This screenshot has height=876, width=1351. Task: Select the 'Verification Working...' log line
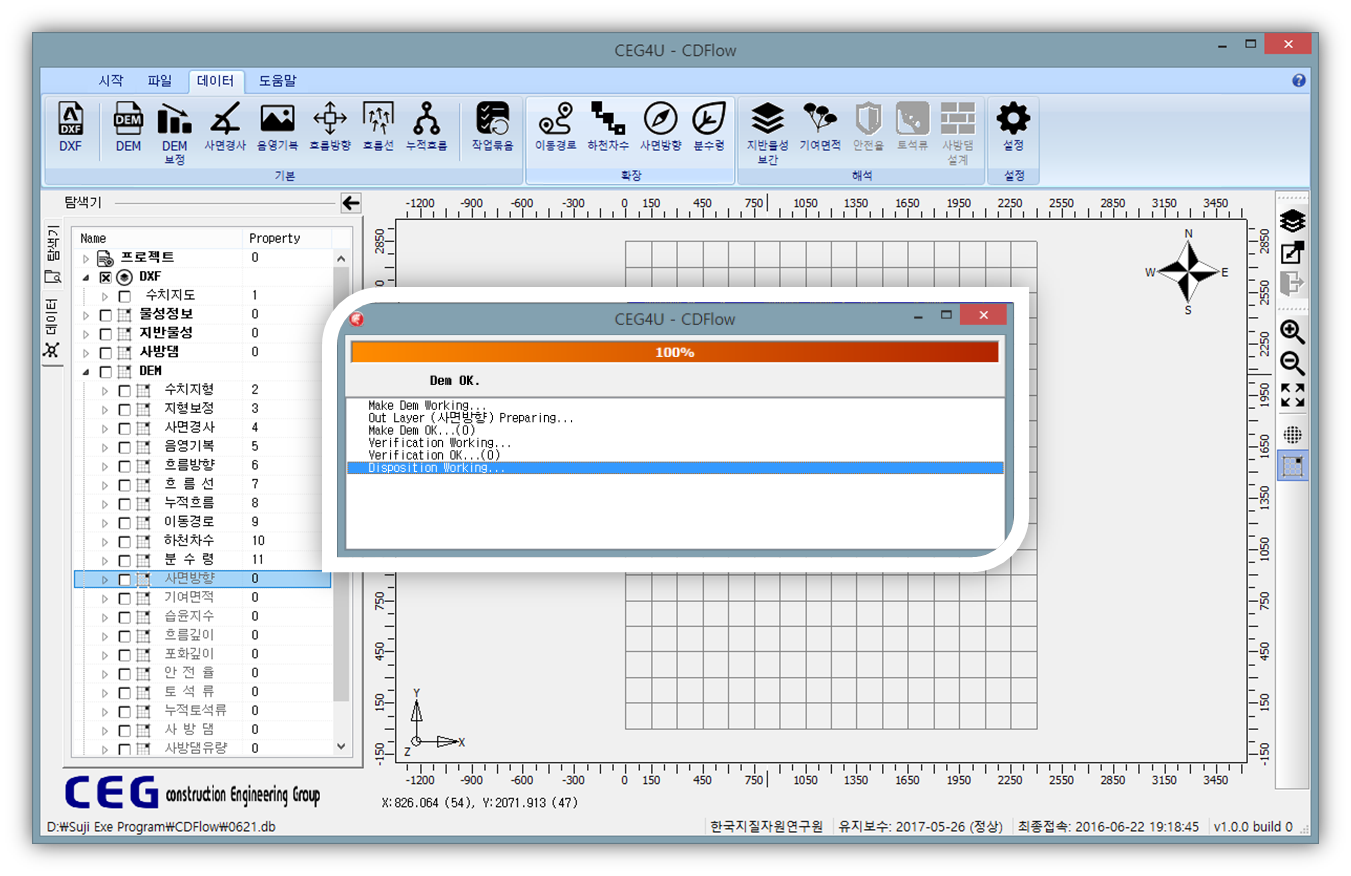coord(674,442)
